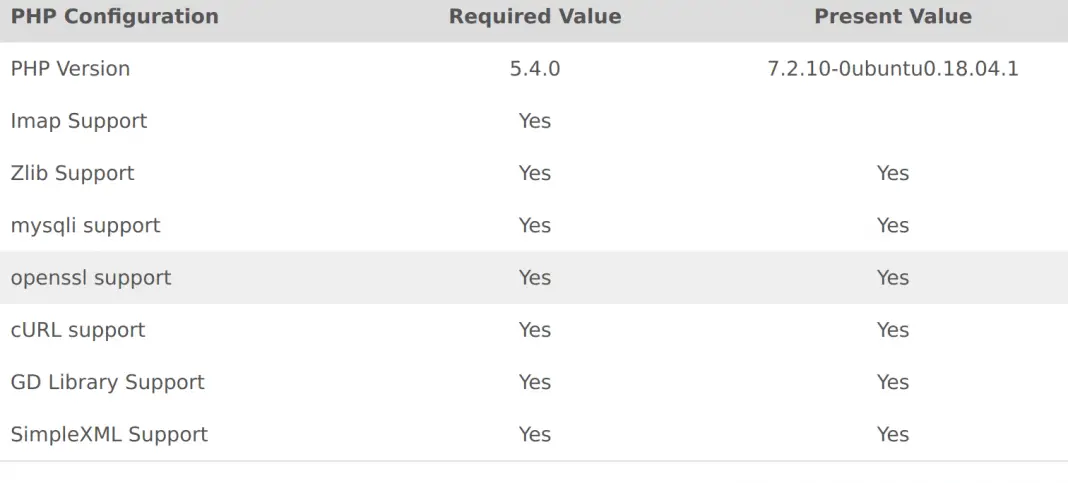The height and width of the screenshot is (483, 1068).
Task: Click the present Yes for Zlib Support
Action: [892, 173]
